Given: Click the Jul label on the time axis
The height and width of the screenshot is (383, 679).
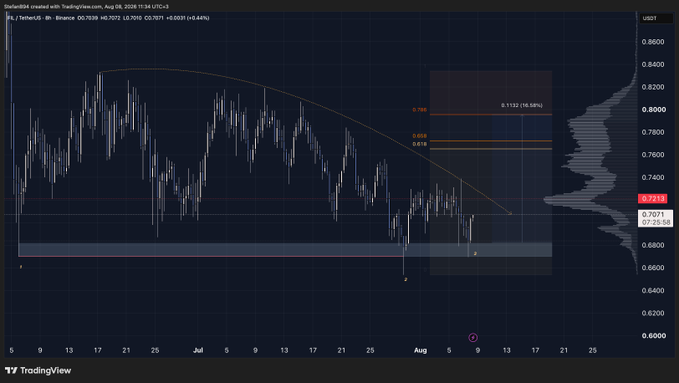Looking at the screenshot, I should pyautogui.click(x=198, y=350).
